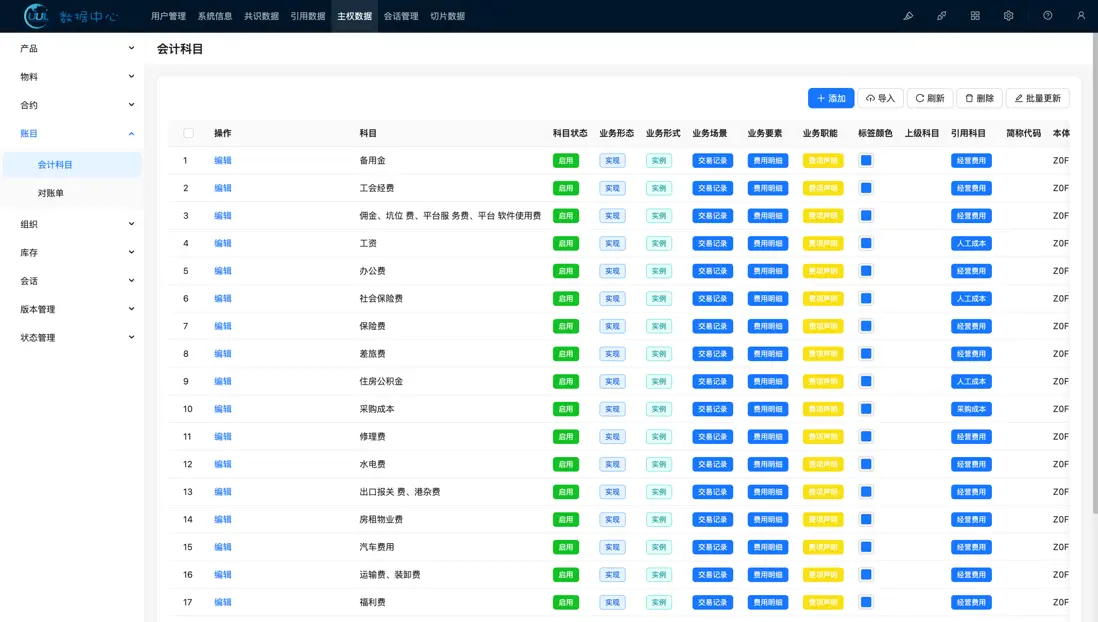The image size is (1098, 622).
Task: Click 实现 tag in 房租物业费 row
Action: tap(612, 520)
